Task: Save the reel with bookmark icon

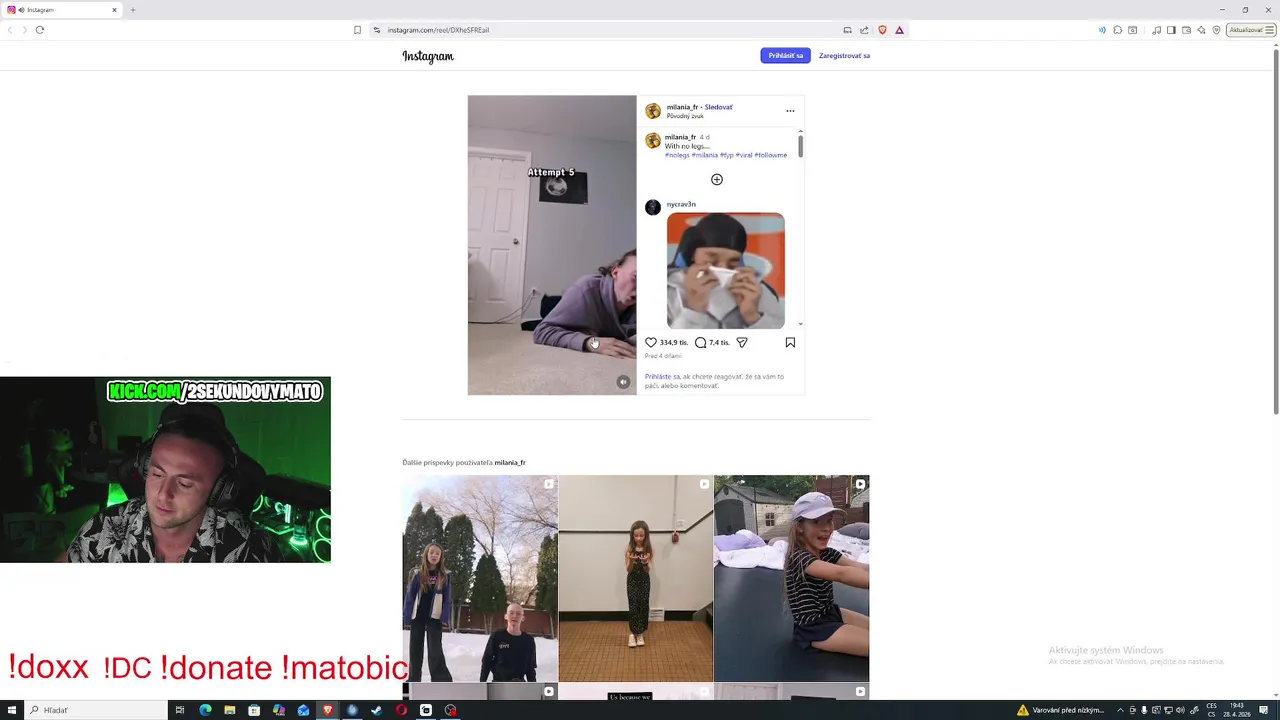Action: pyautogui.click(x=790, y=342)
